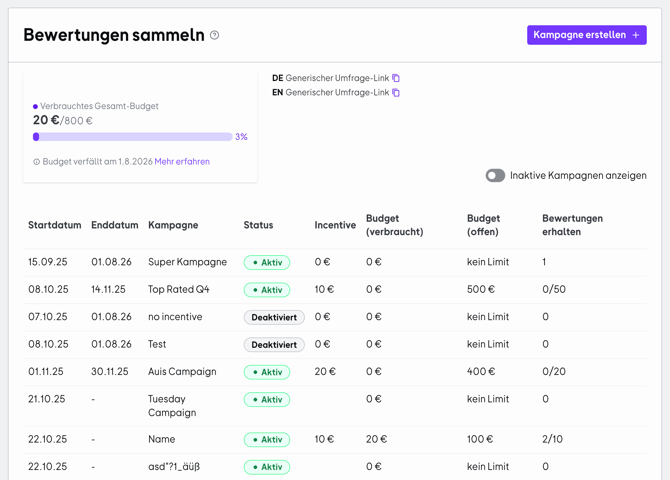Click the Startdatum column header

(x=54, y=225)
